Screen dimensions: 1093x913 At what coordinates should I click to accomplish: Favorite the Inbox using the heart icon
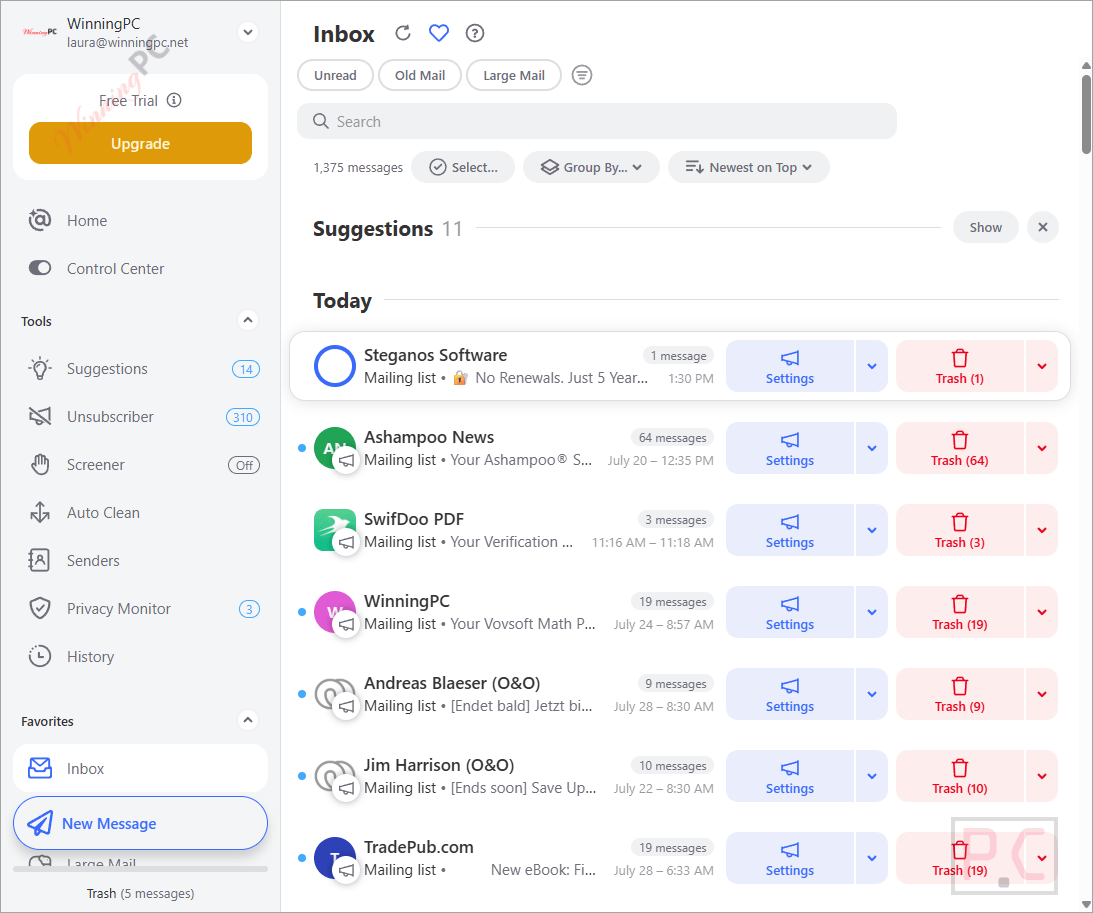point(438,33)
